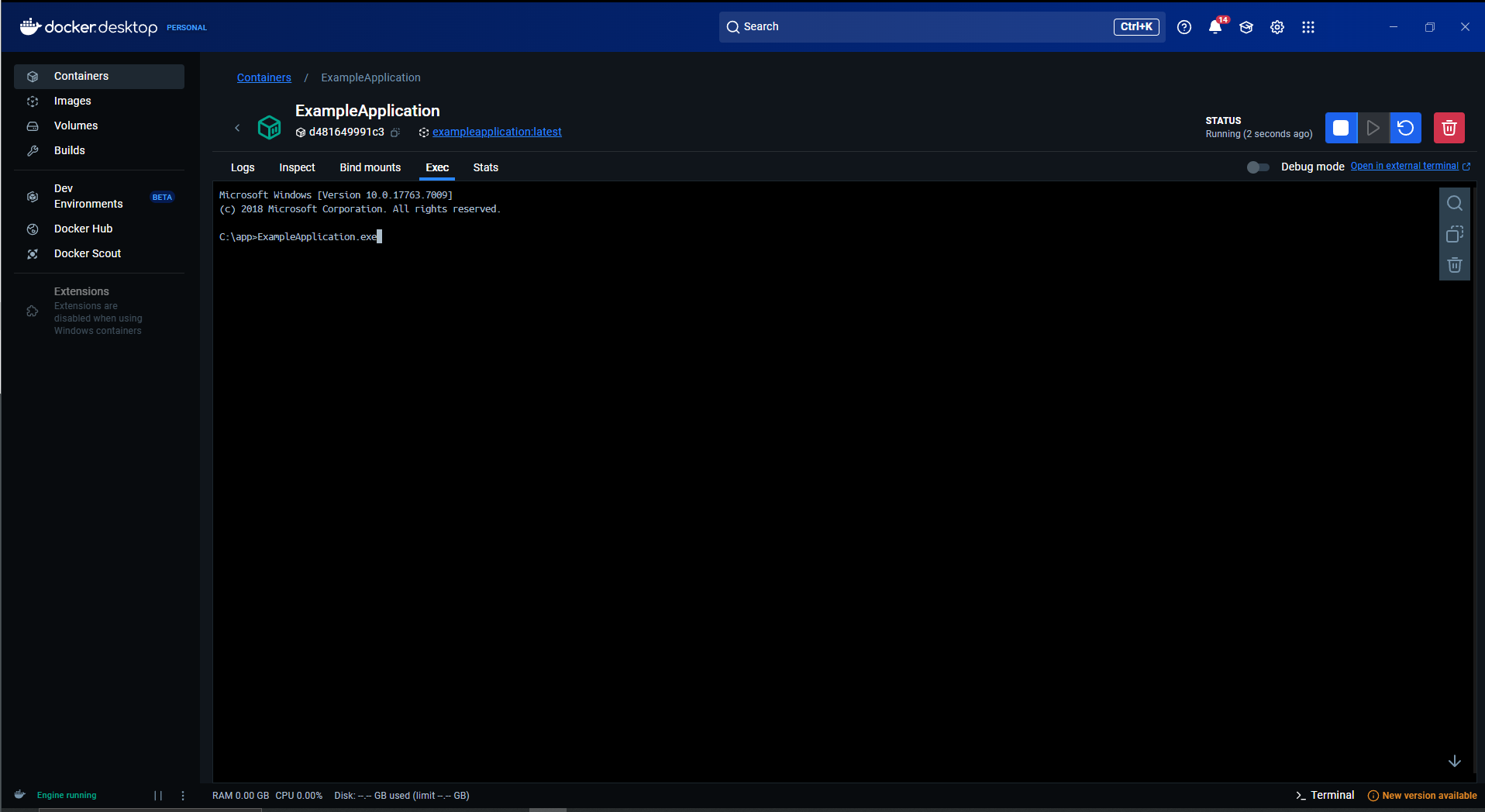Click the Ctrl+K shortcut badge
The width and height of the screenshot is (1485, 812).
1136,26
